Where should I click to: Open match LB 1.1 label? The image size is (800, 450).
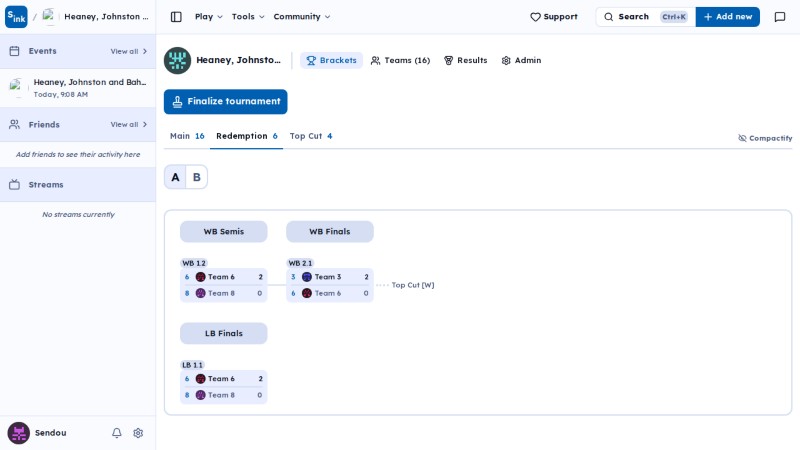pos(192,365)
